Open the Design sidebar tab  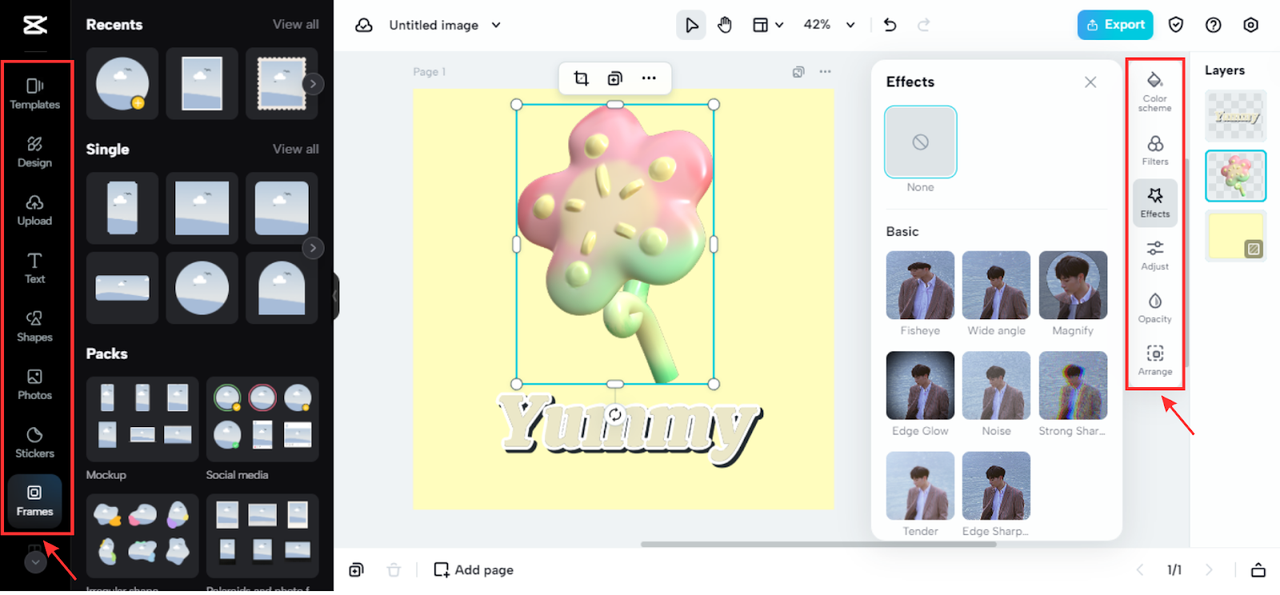click(x=35, y=152)
